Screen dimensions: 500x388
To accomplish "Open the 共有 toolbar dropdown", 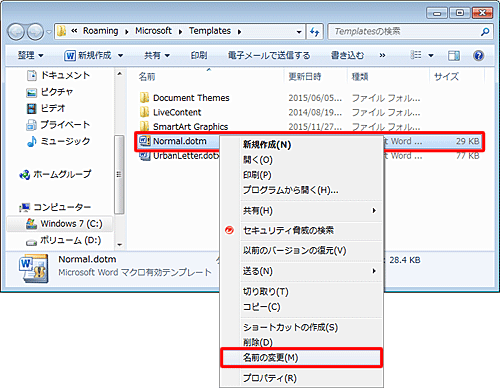I will (157, 56).
